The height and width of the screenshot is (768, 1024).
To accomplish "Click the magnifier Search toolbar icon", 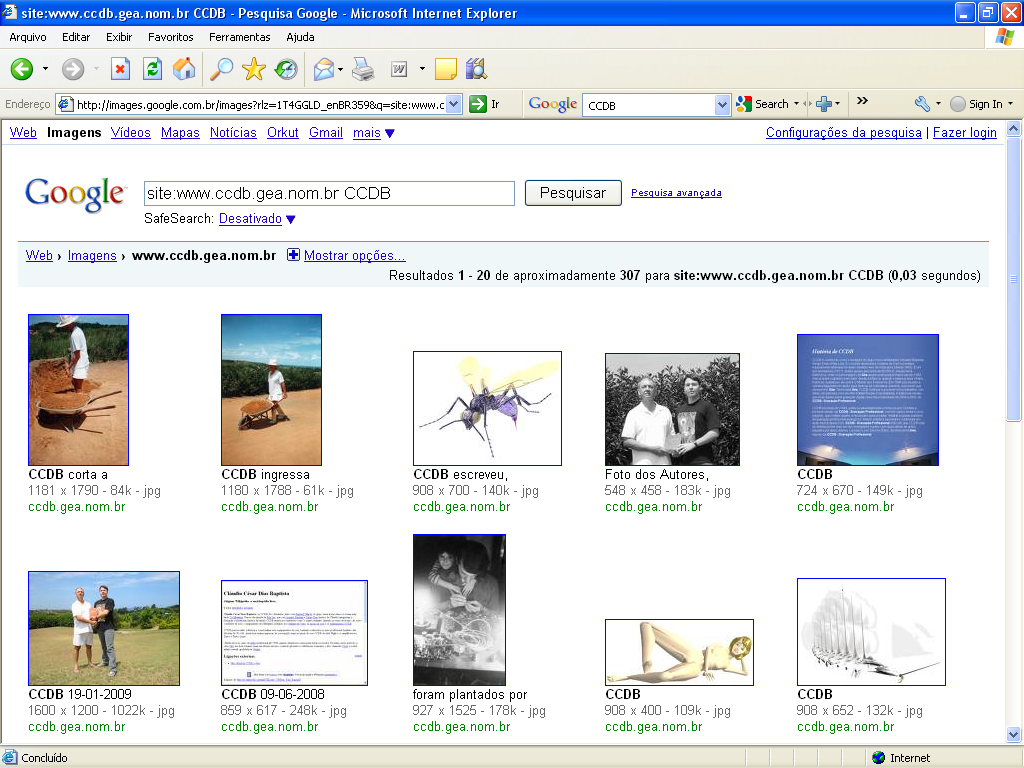I will (220, 69).
